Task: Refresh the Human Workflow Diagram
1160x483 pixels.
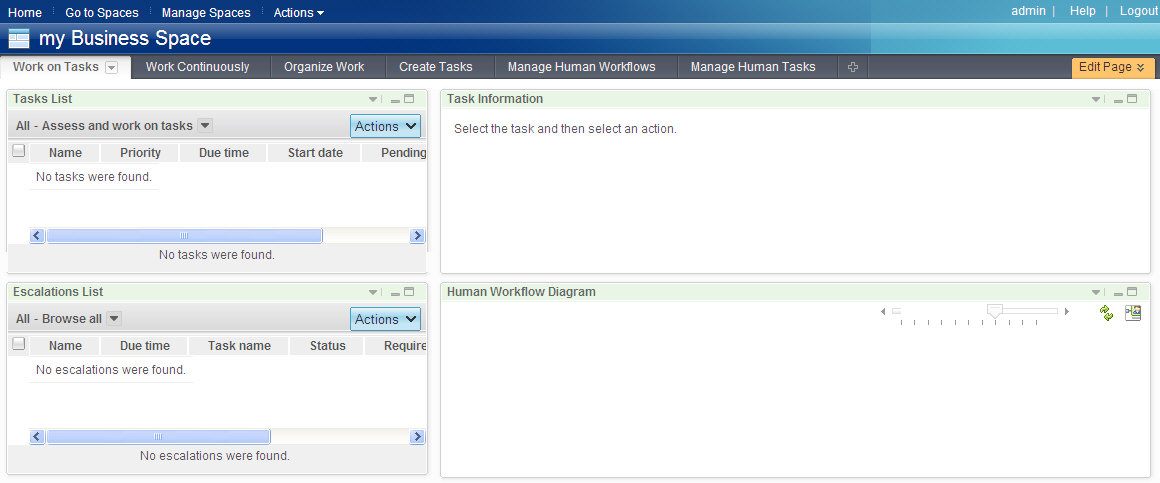Action: [1106, 313]
